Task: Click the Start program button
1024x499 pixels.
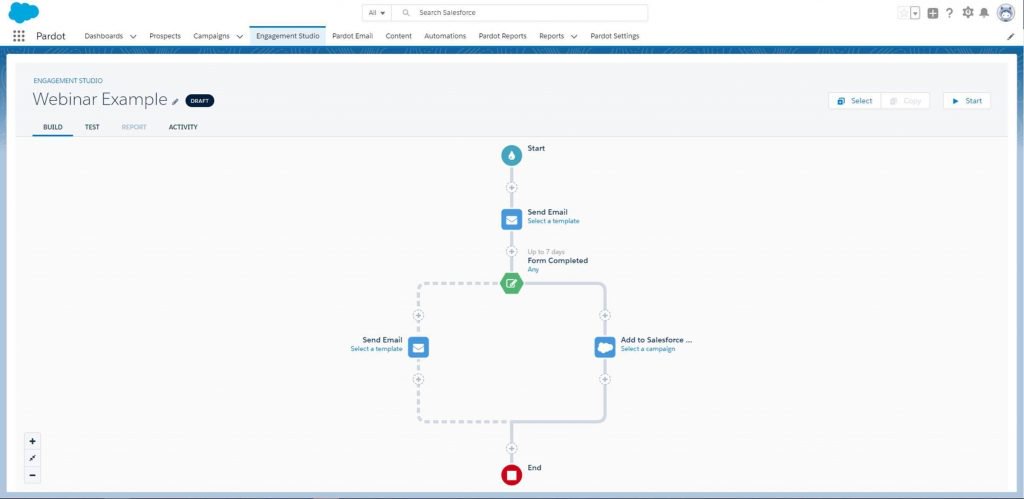Action: point(967,101)
